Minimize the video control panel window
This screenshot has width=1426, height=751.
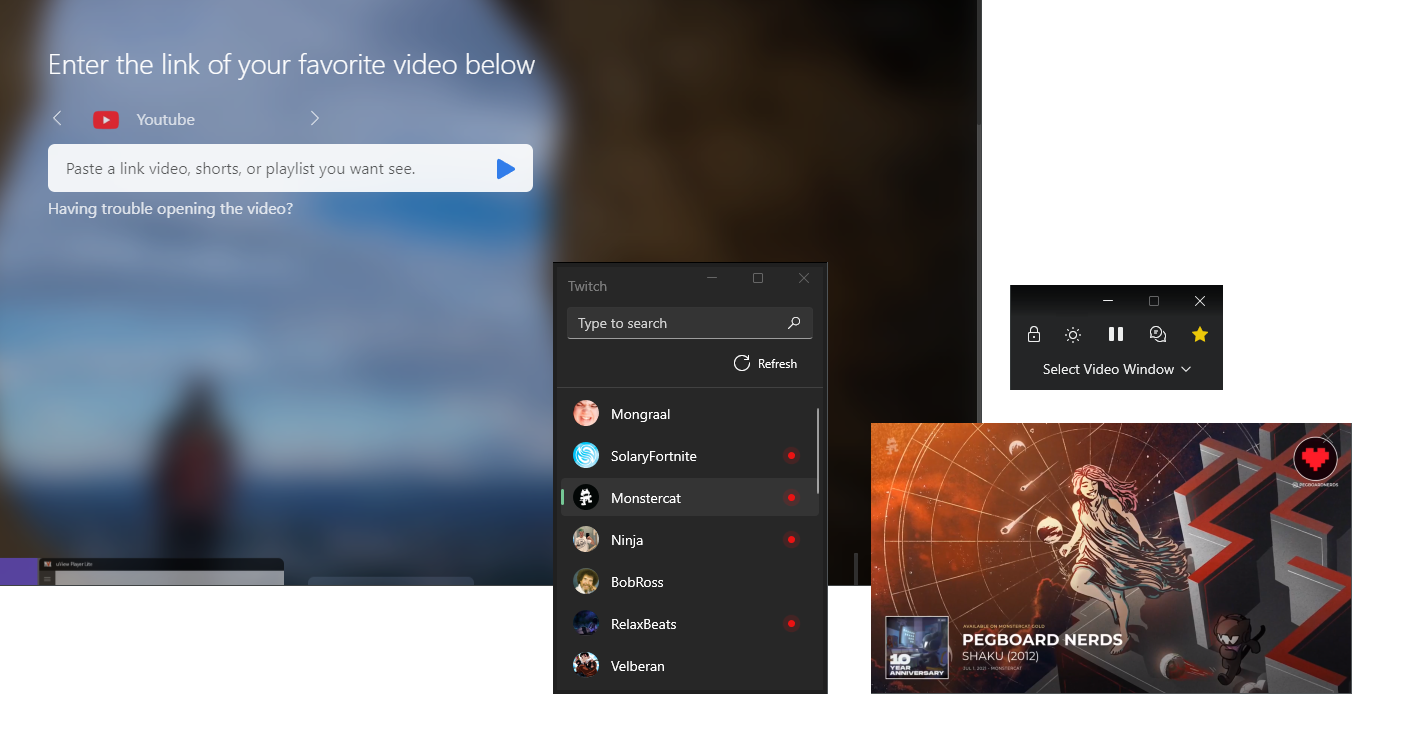click(1108, 301)
